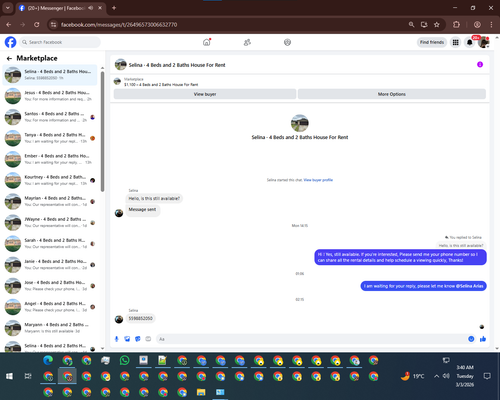The image size is (500, 400).
Task: Click the magnifier icon in address bar
Action: coord(411,25)
